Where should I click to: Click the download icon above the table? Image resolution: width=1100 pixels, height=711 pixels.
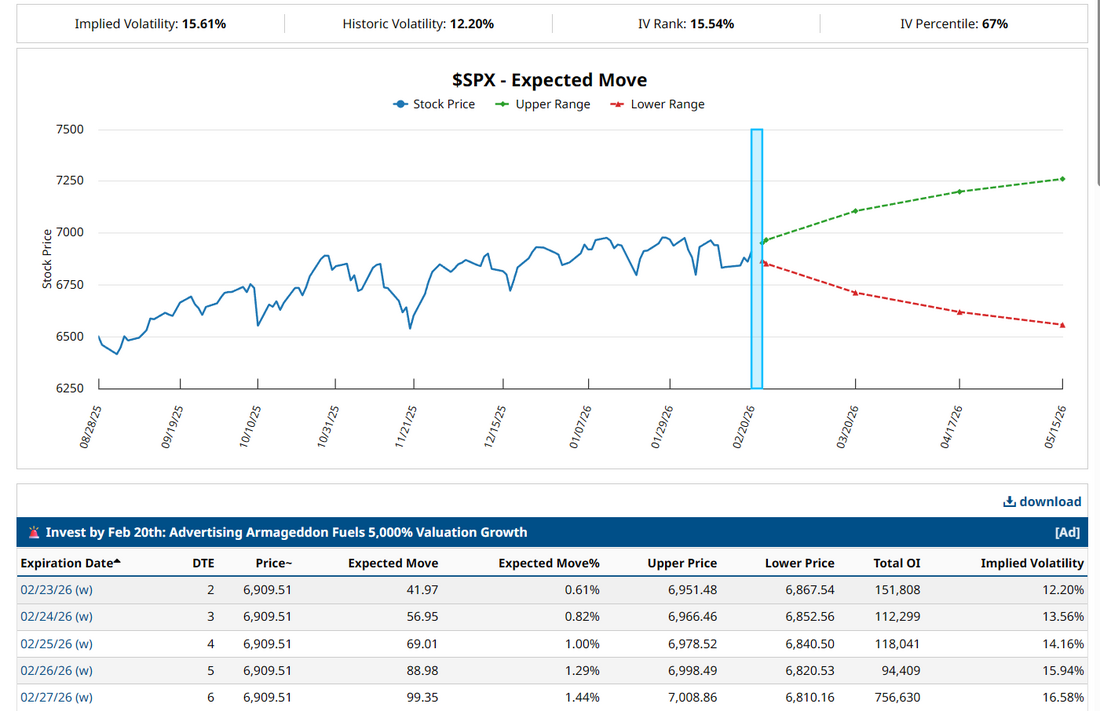click(x=1009, y=502)
